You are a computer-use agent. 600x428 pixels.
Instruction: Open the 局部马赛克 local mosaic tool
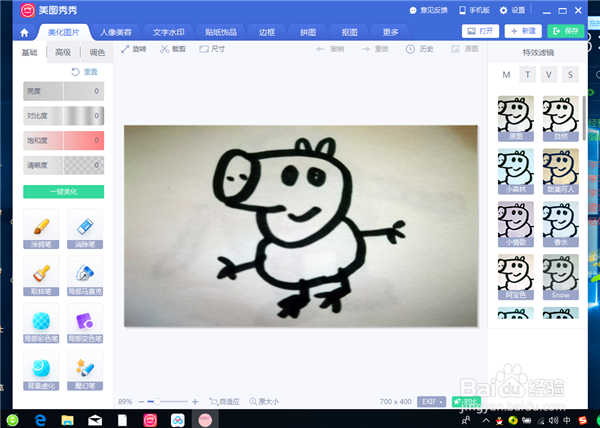pyautogui.click(x=85, y=276)
